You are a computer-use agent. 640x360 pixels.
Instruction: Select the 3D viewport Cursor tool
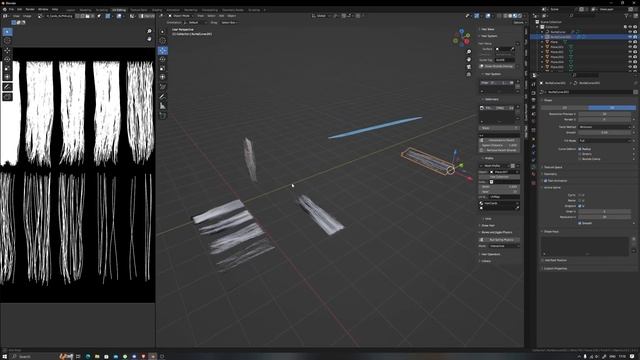click(x=162, y=41)
